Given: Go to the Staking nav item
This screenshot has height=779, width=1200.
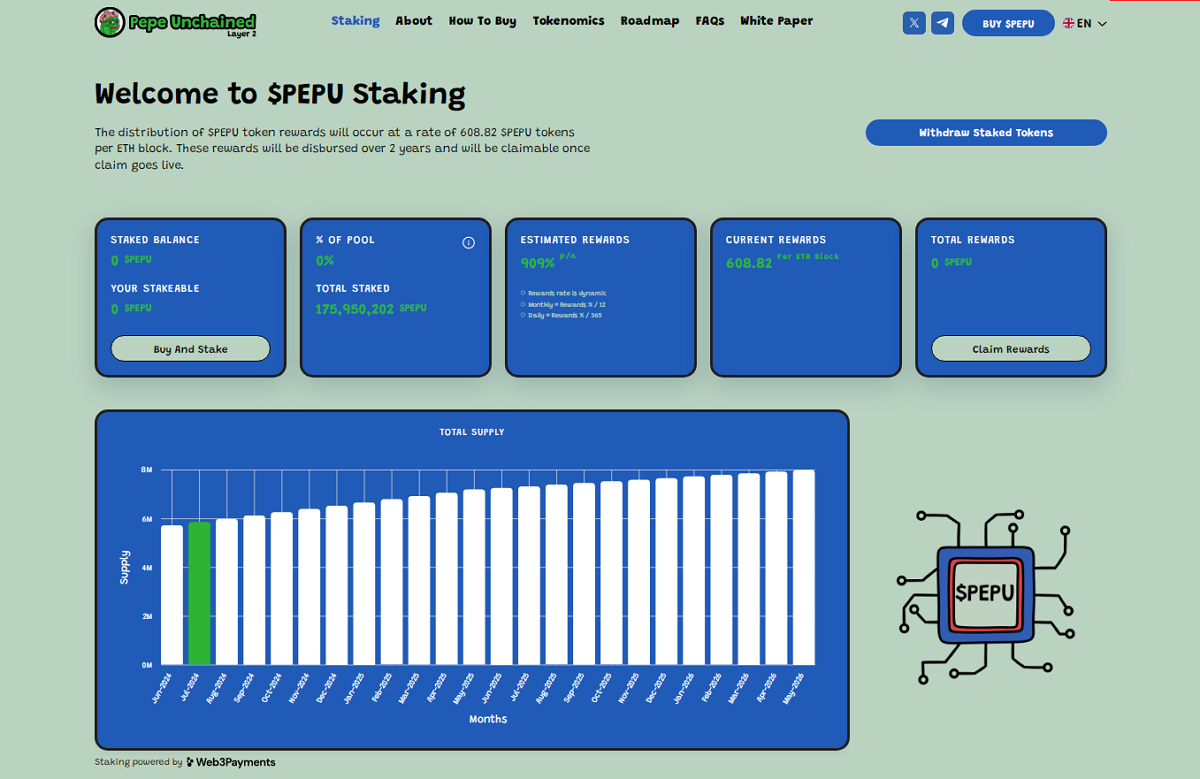Looking at the screenshot, I should point(356,21).
